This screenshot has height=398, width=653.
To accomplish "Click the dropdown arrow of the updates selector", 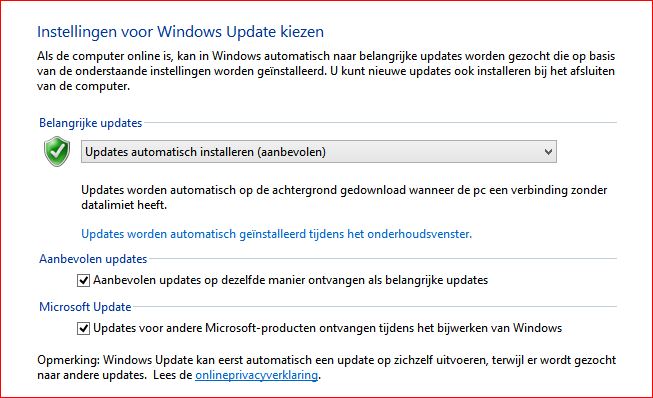I will tap(548, 152).
